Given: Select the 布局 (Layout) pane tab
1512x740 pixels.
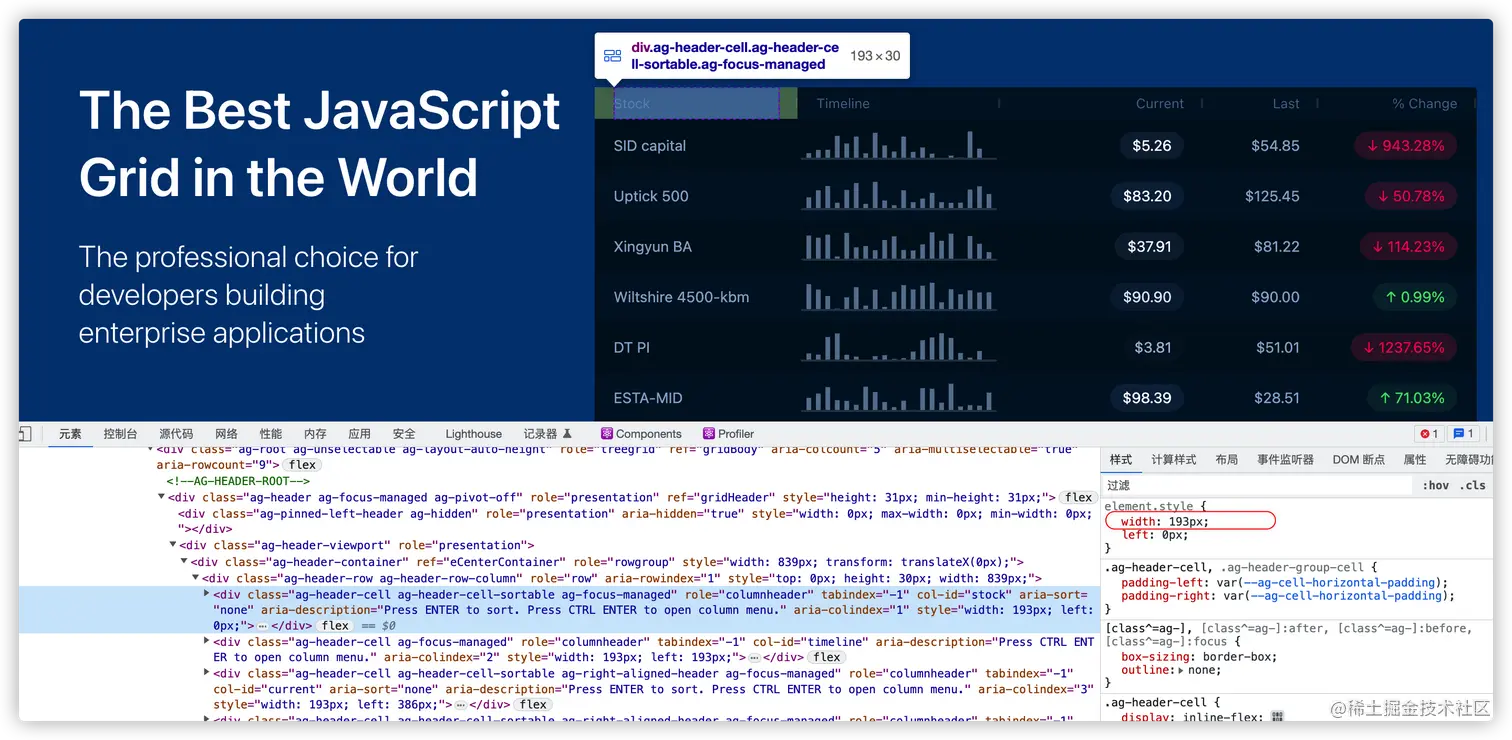Looking at the screenshot, I should click(x=1227, y=459).
